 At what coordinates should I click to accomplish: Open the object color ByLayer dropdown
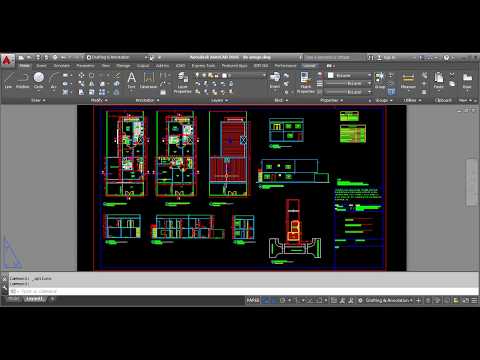pyautogui.click(x=369, y=75)
